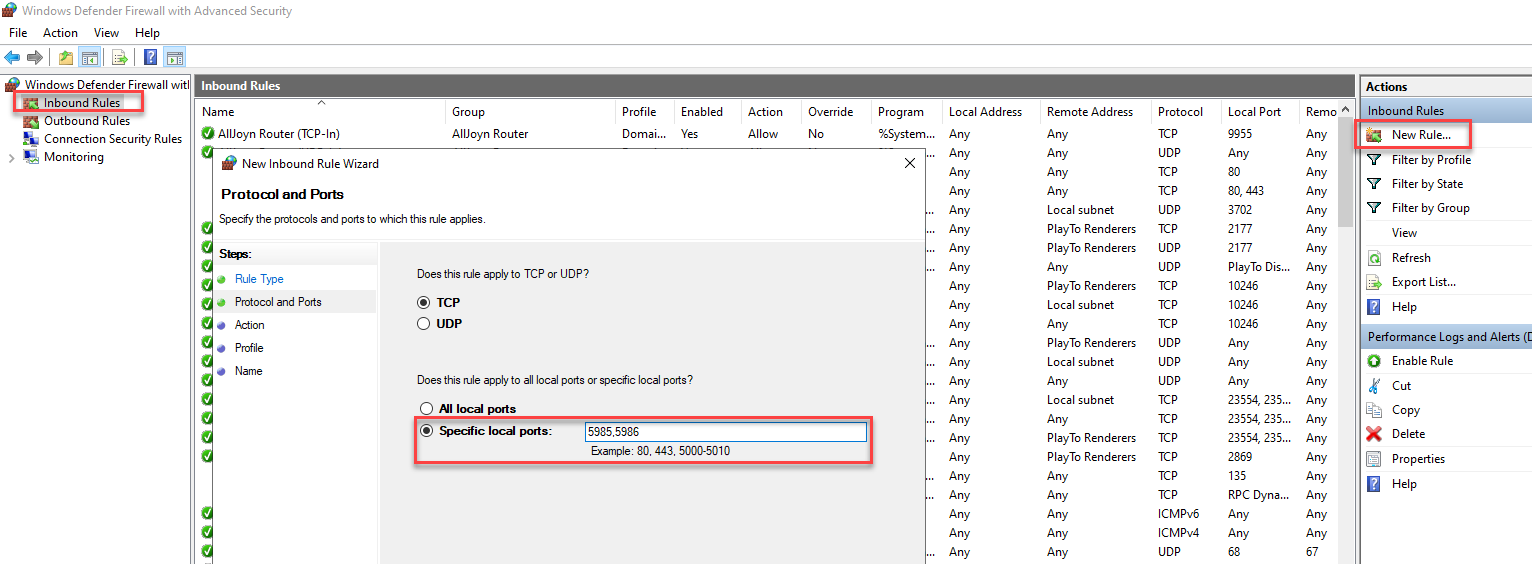Click the blue Help toolbar icon

click(x=150, y=57)
